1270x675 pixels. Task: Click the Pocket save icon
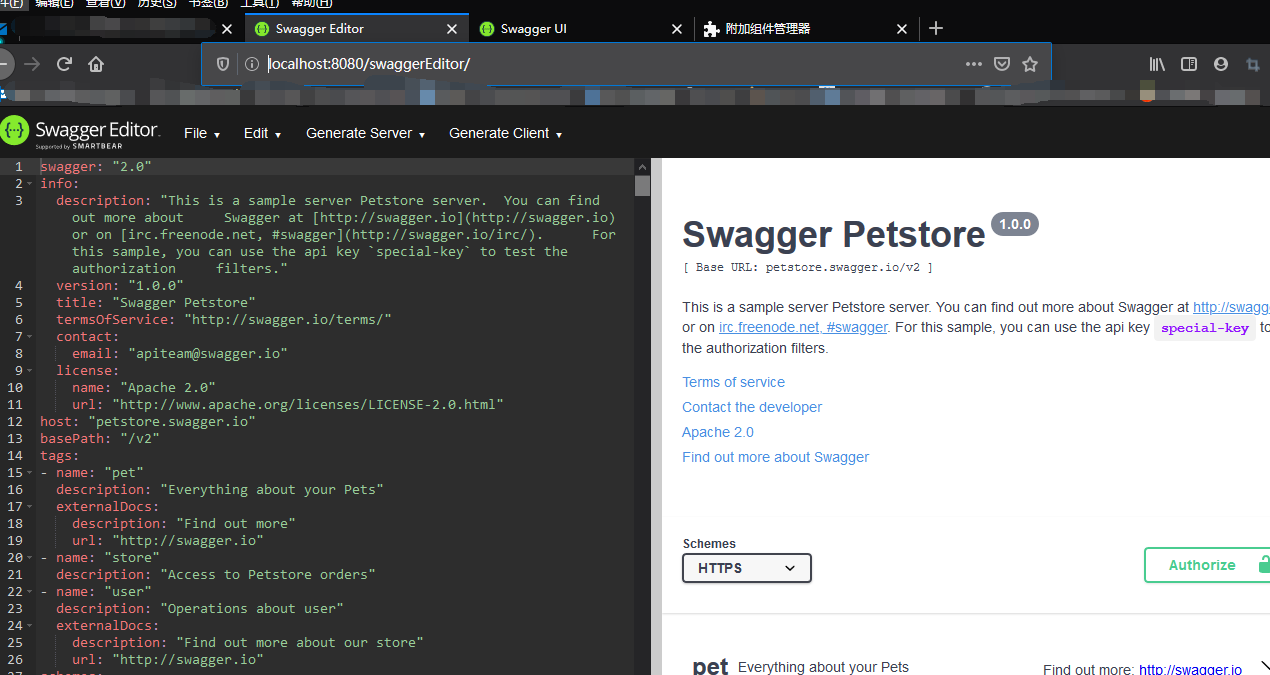pyautogui.click(x=1002, y=63)
